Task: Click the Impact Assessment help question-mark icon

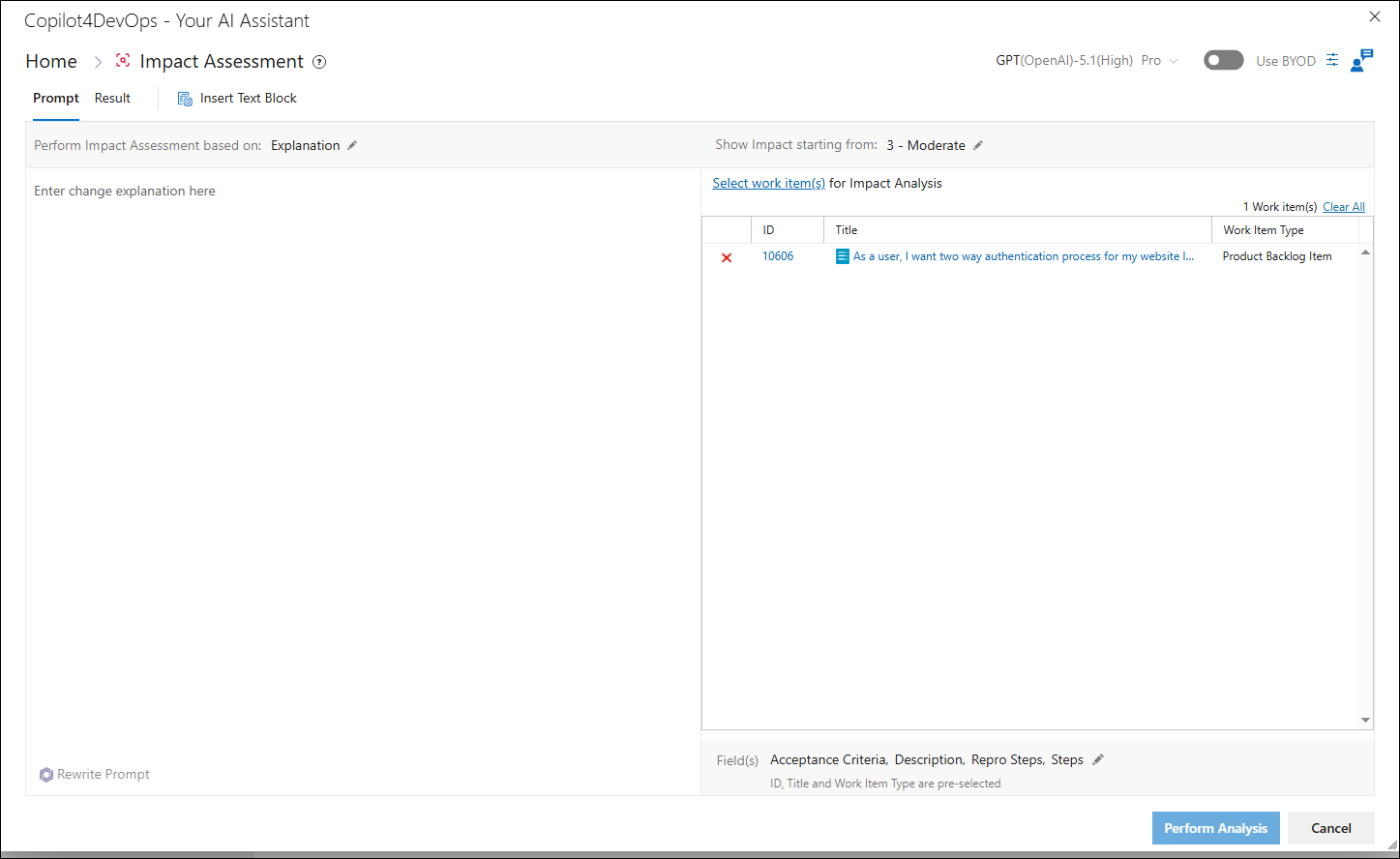Action: [319, 62]
